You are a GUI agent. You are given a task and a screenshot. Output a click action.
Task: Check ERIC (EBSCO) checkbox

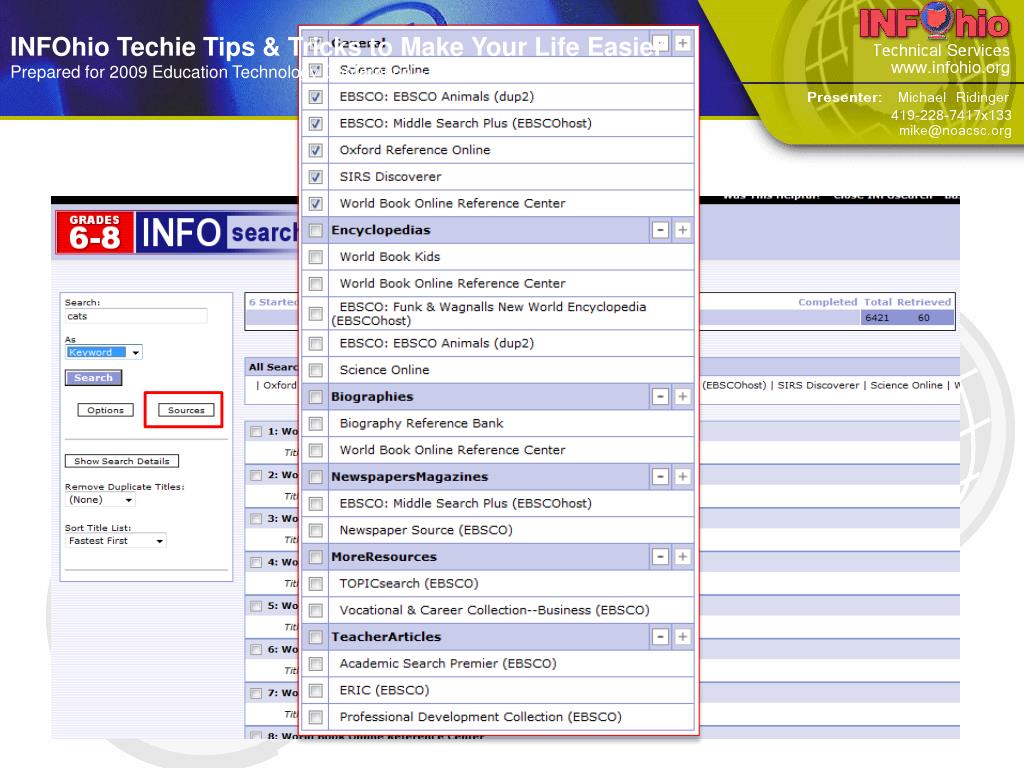tap(315, 691)
